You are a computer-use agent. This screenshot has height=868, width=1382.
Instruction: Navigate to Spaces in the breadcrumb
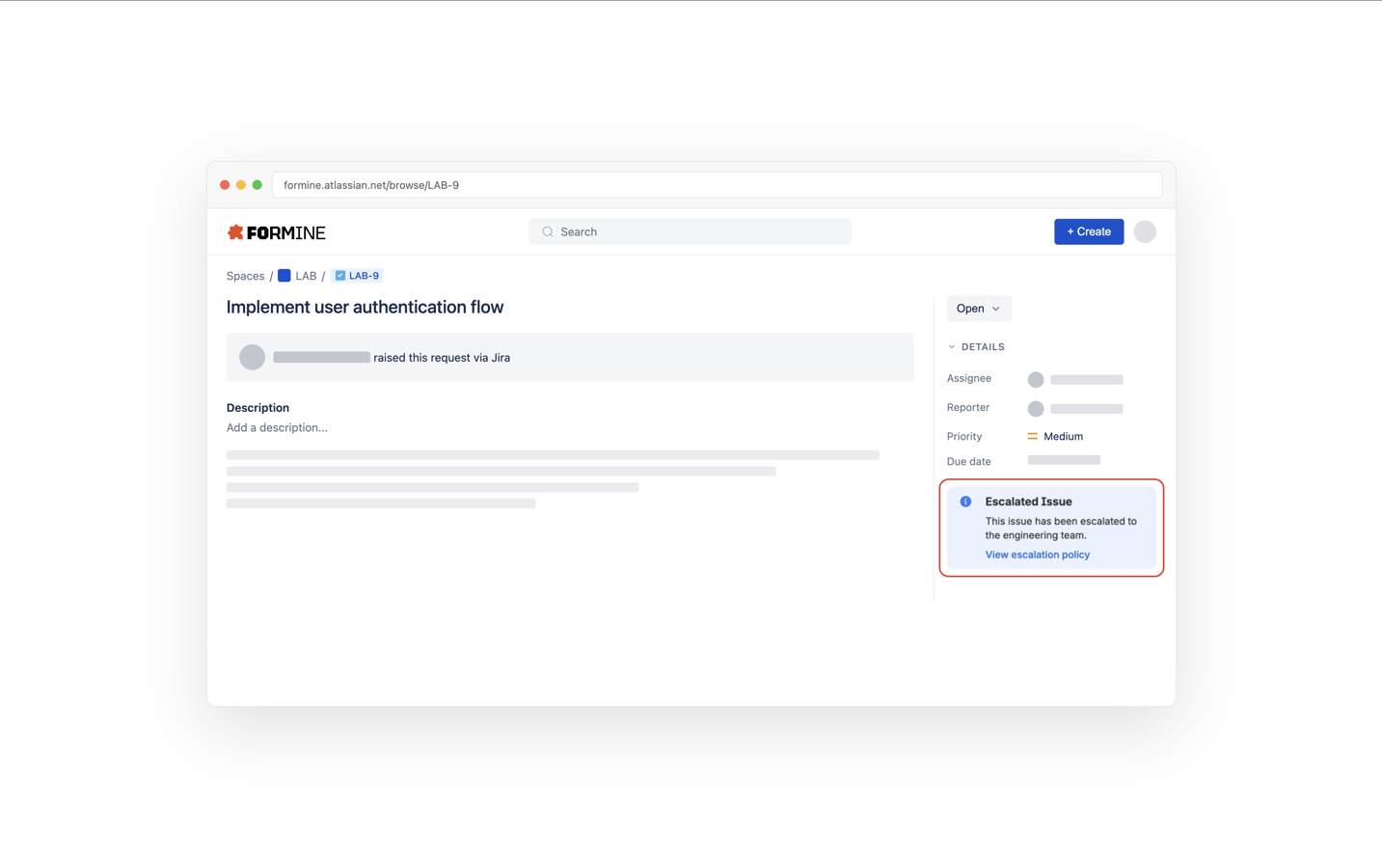coord(245,275)
